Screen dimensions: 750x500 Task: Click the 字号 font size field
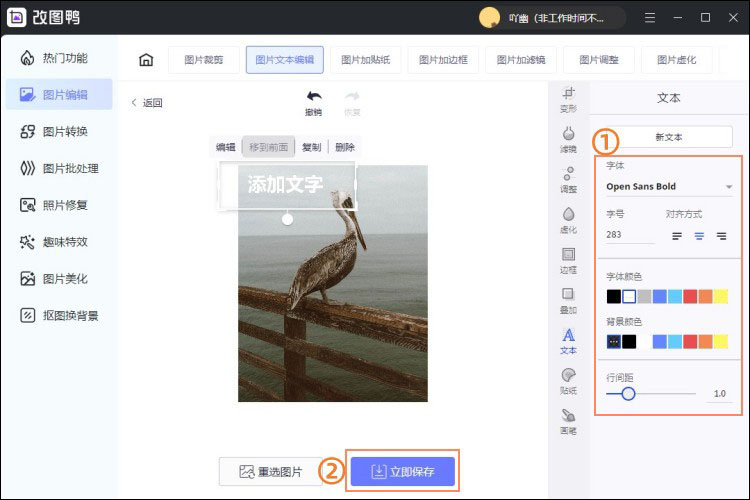point(629,235)
